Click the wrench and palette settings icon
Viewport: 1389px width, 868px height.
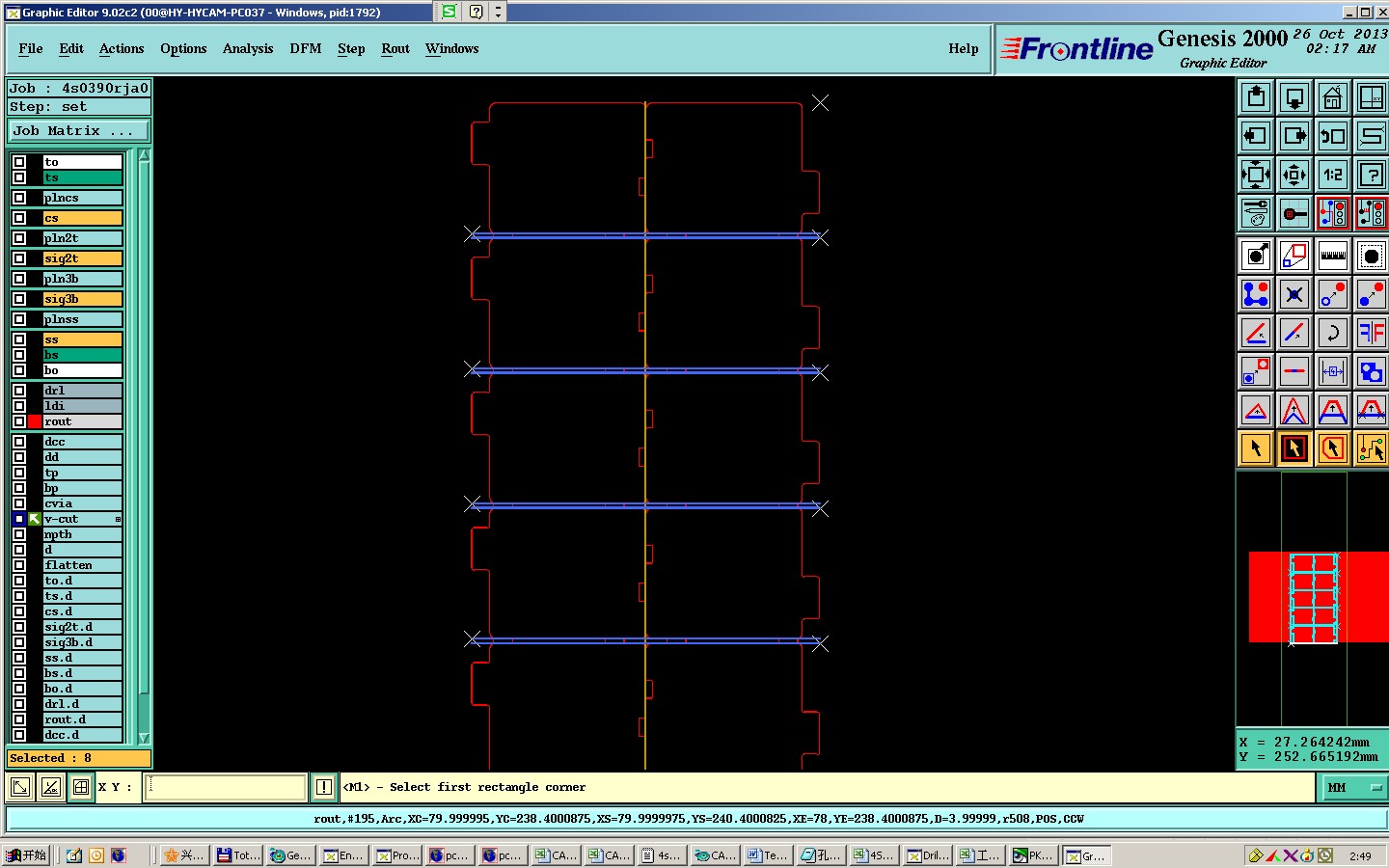click(1256, 213)
